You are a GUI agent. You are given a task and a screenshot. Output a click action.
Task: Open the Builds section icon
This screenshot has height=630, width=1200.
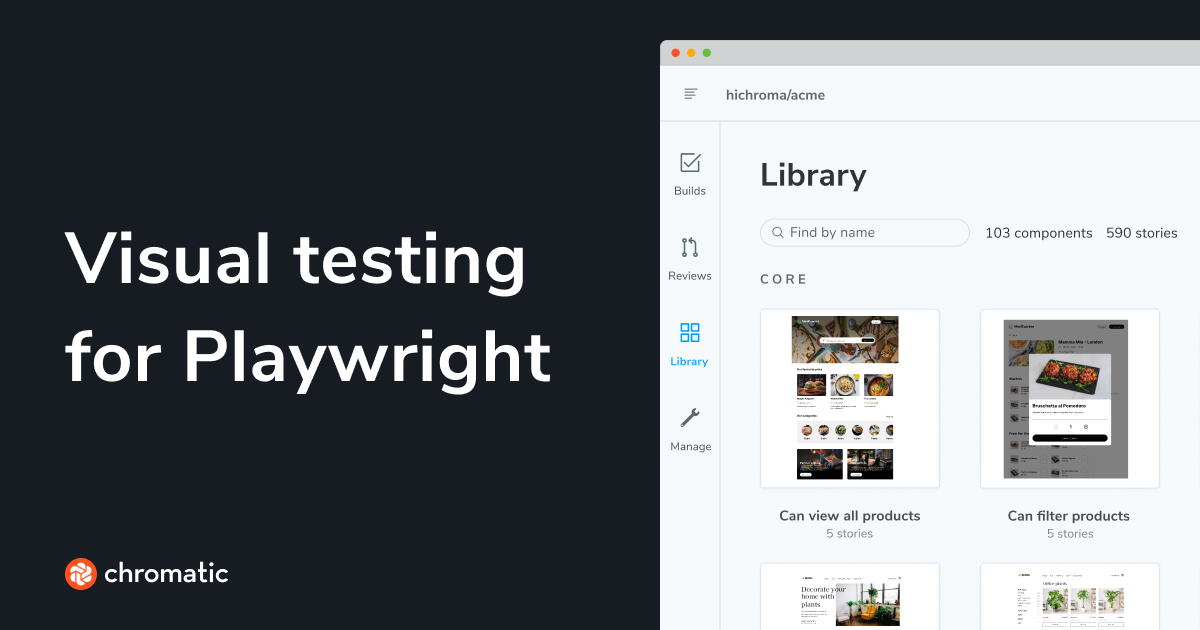690,163
